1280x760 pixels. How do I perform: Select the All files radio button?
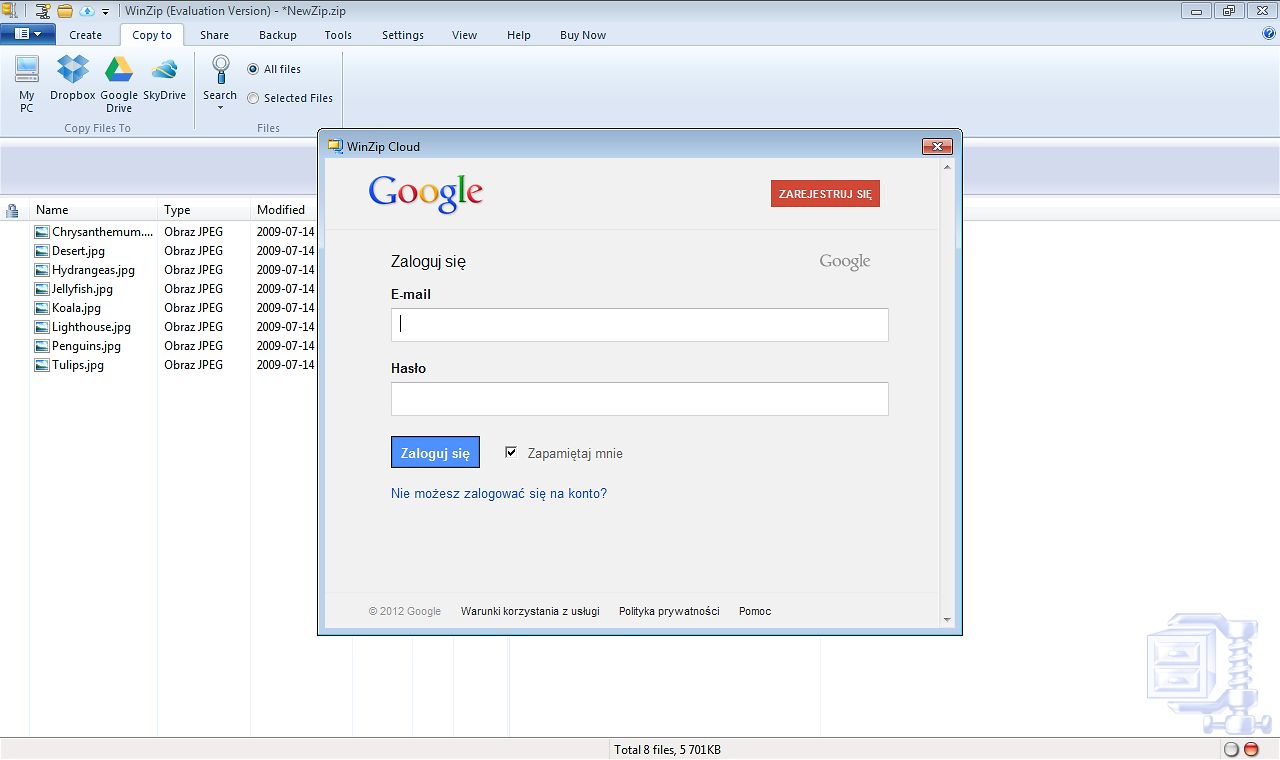tap(253, 69)
